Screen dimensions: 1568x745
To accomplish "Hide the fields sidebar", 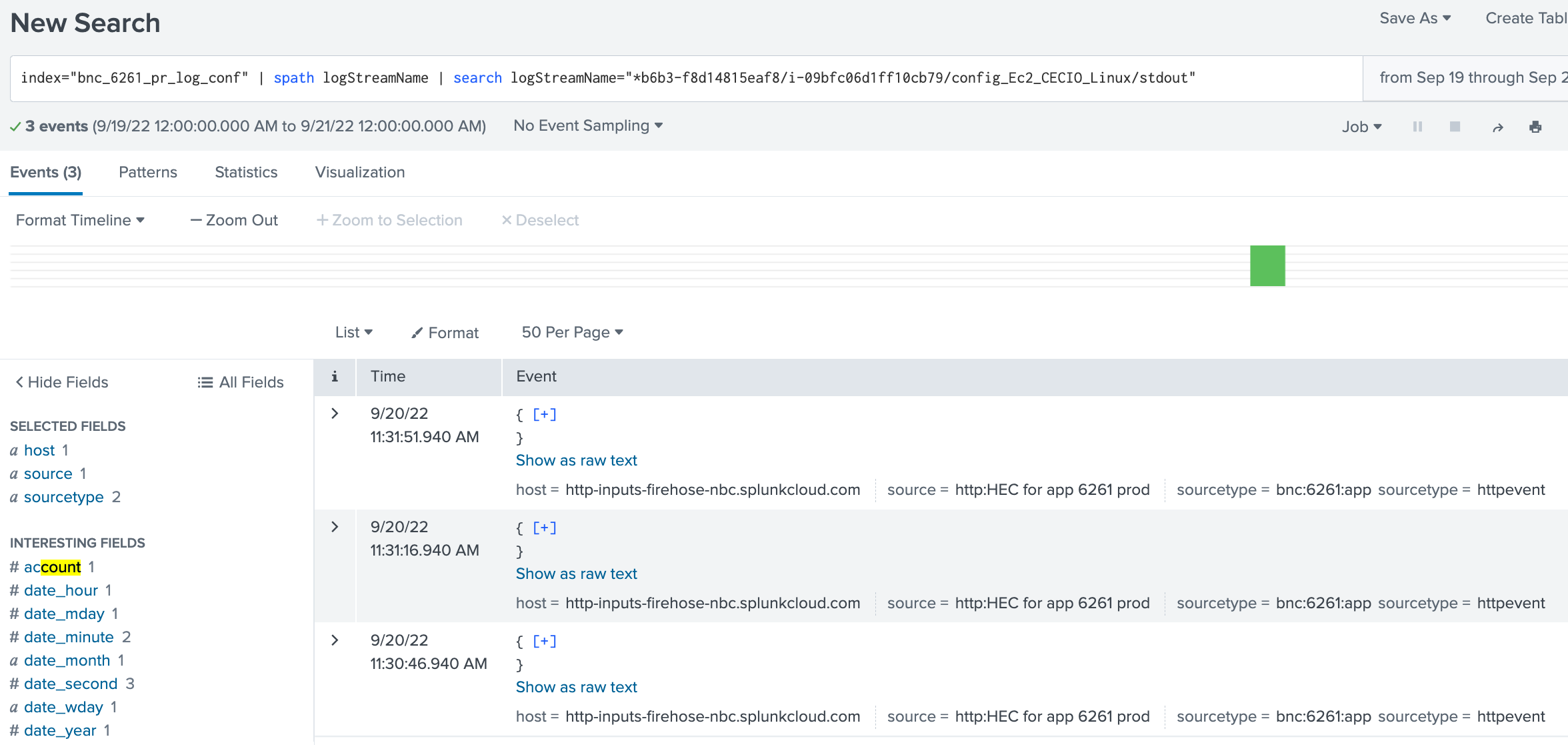I will (61, 382).
